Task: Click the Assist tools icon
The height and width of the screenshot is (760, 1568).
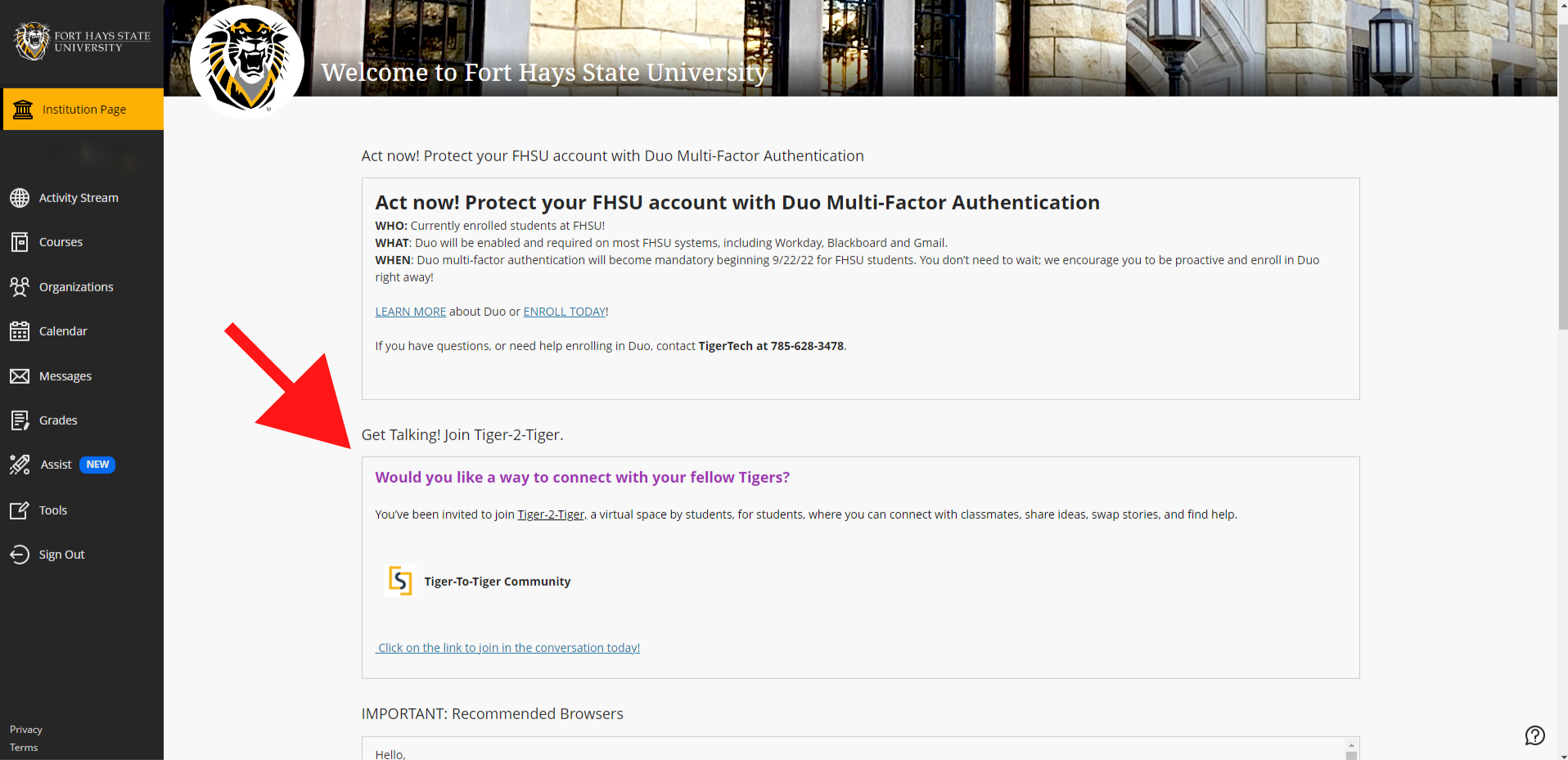Action: 20,465
